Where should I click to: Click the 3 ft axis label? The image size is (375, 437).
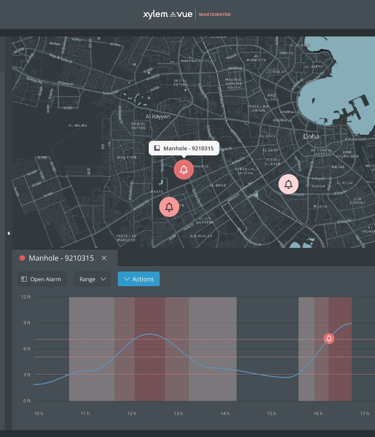27,375
